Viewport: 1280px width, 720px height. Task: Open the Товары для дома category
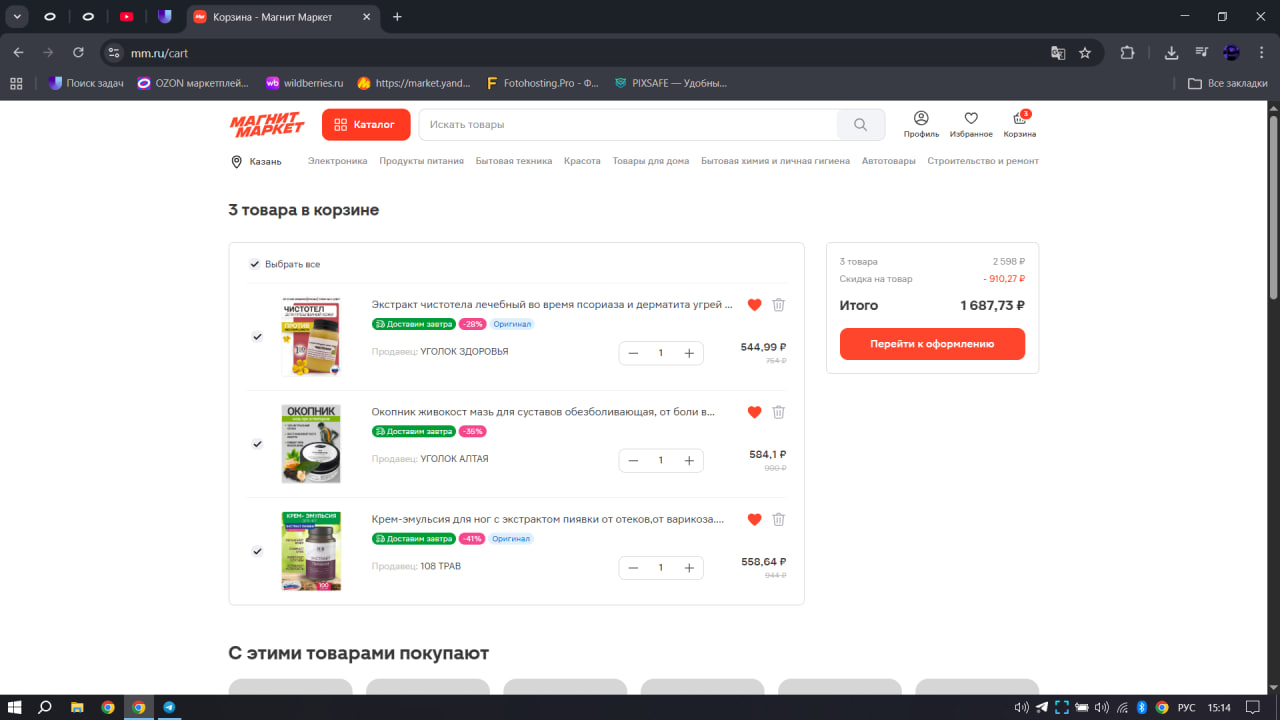point(651,161)
